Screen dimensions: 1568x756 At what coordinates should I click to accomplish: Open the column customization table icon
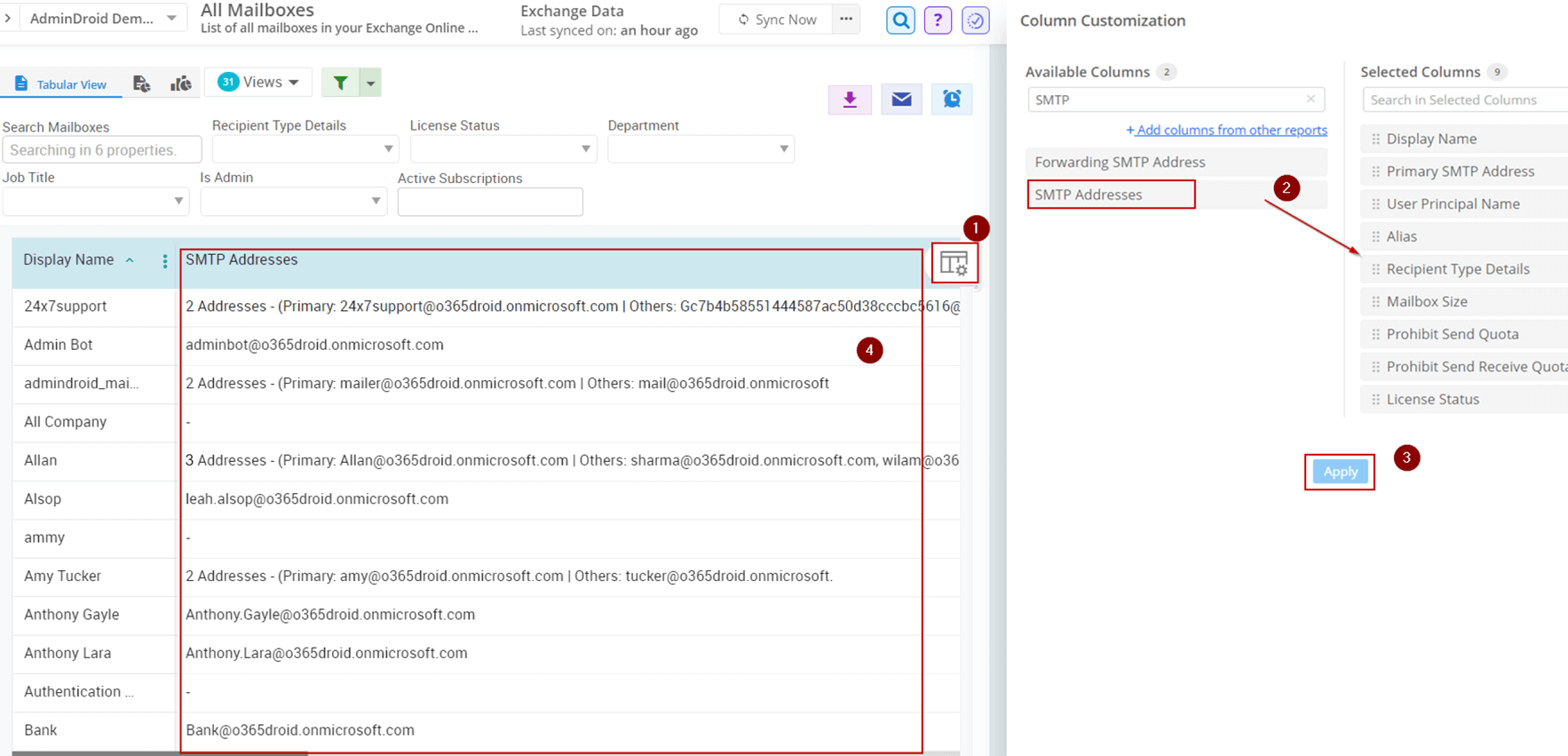[x=954, y=263]
